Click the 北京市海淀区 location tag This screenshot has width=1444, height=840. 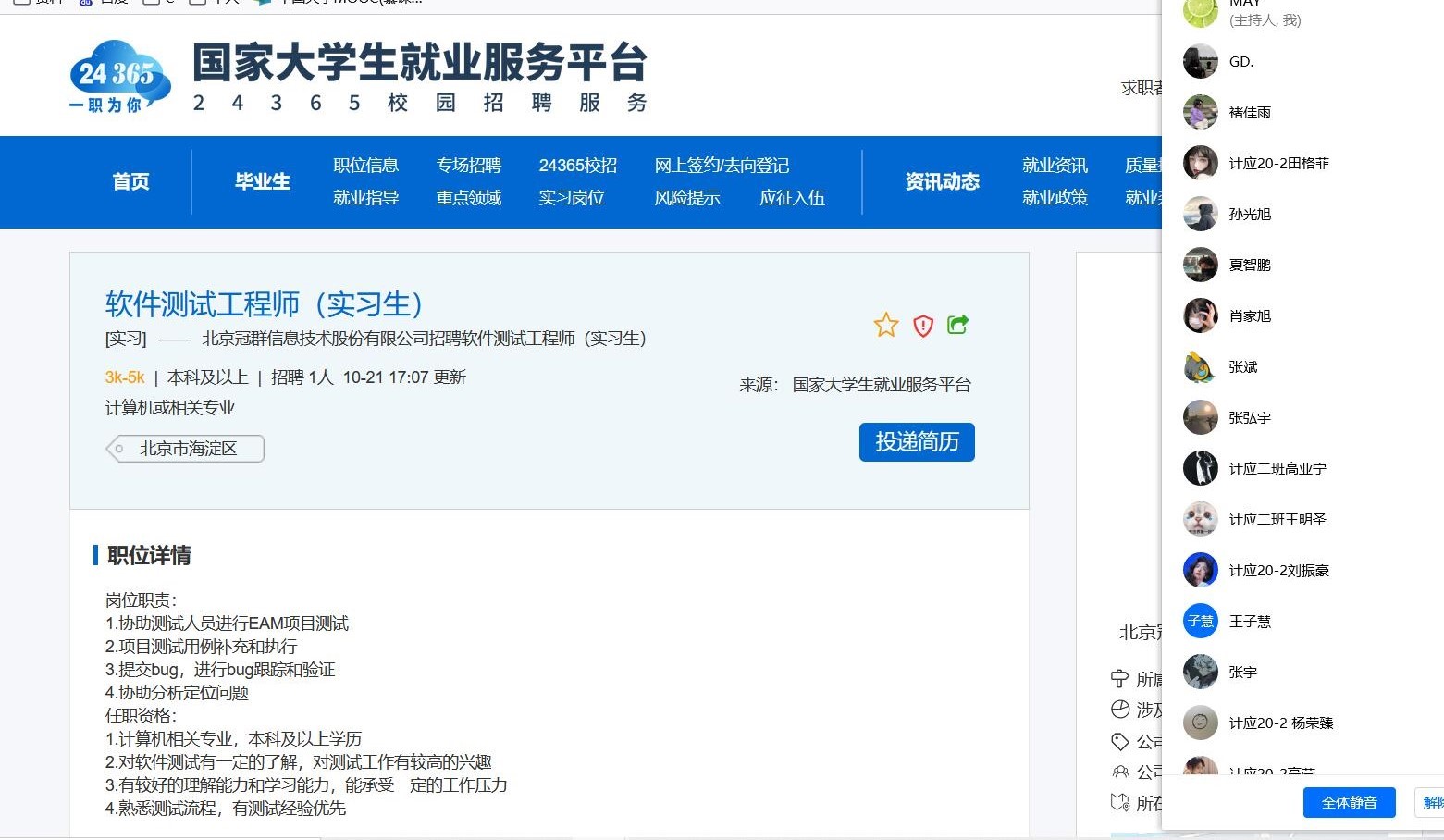pyautogui.click(x=185, y=449)
